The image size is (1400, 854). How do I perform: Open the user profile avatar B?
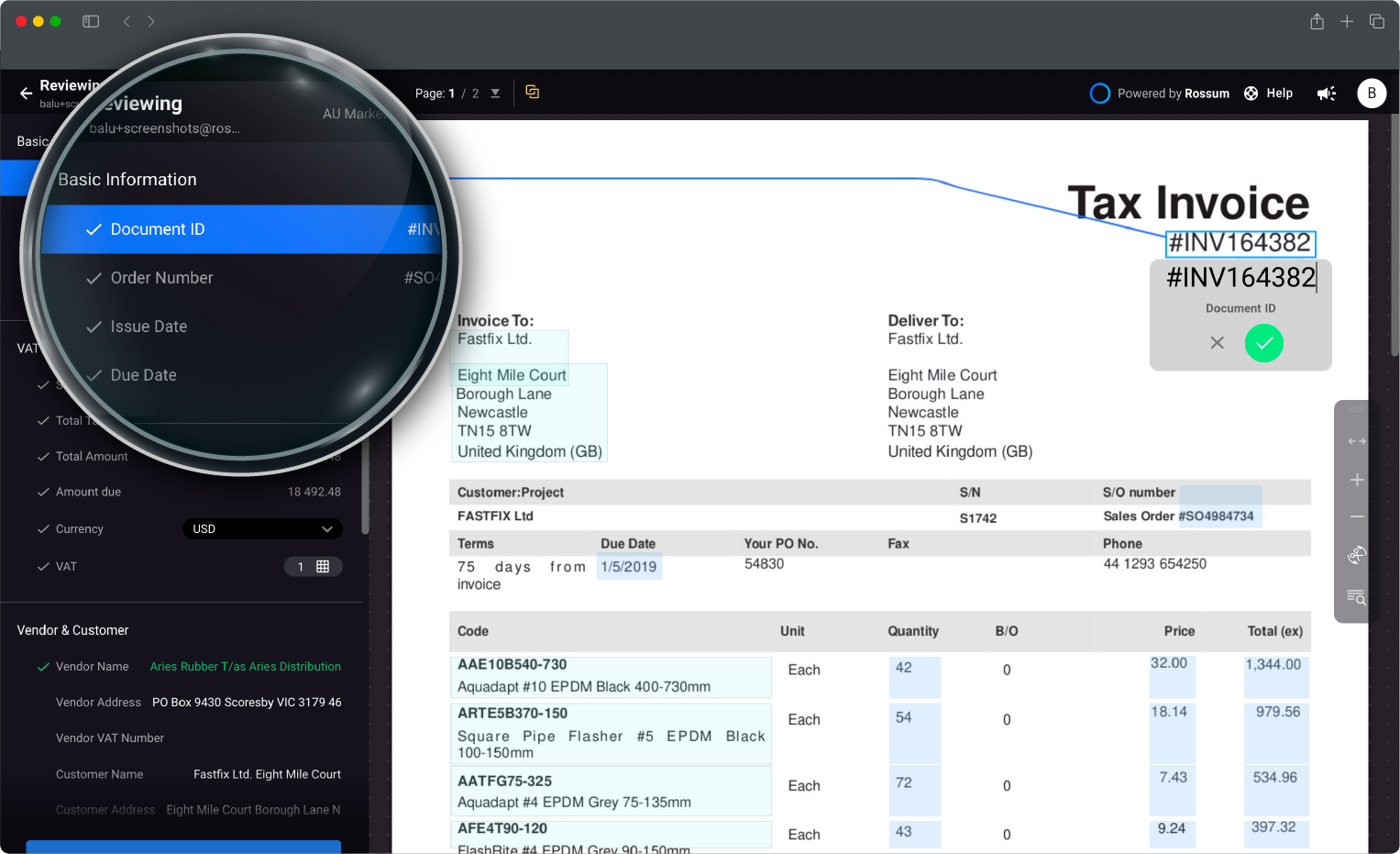pyautogui.click(x=1371, y=93)
